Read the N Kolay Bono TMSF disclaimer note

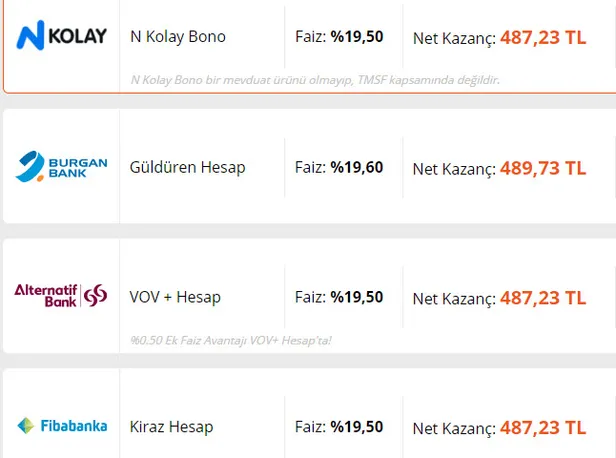coord(314,79)
